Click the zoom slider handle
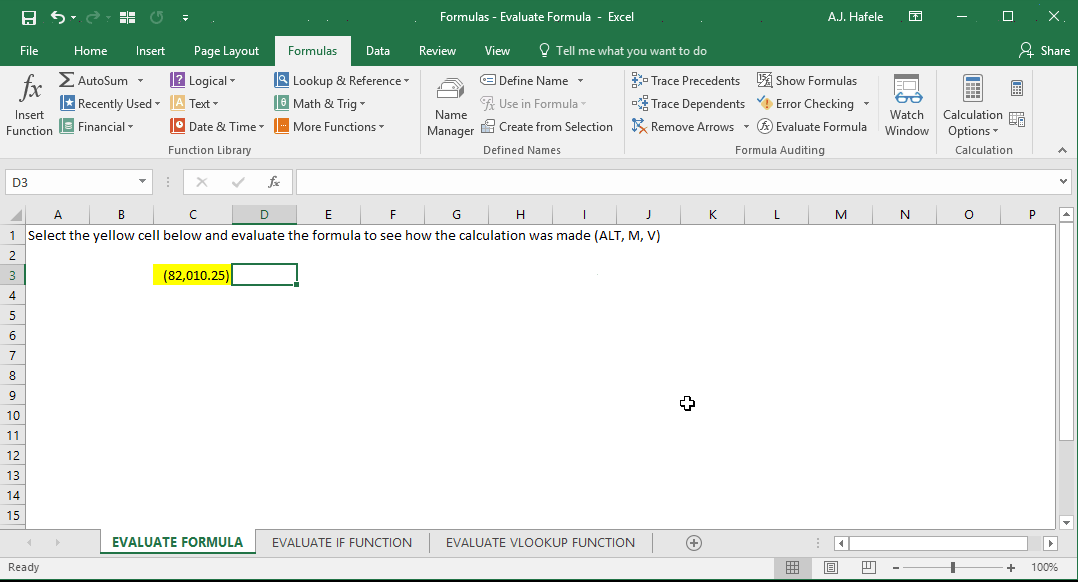1078x582 pixels. click(x=953, y=568)
